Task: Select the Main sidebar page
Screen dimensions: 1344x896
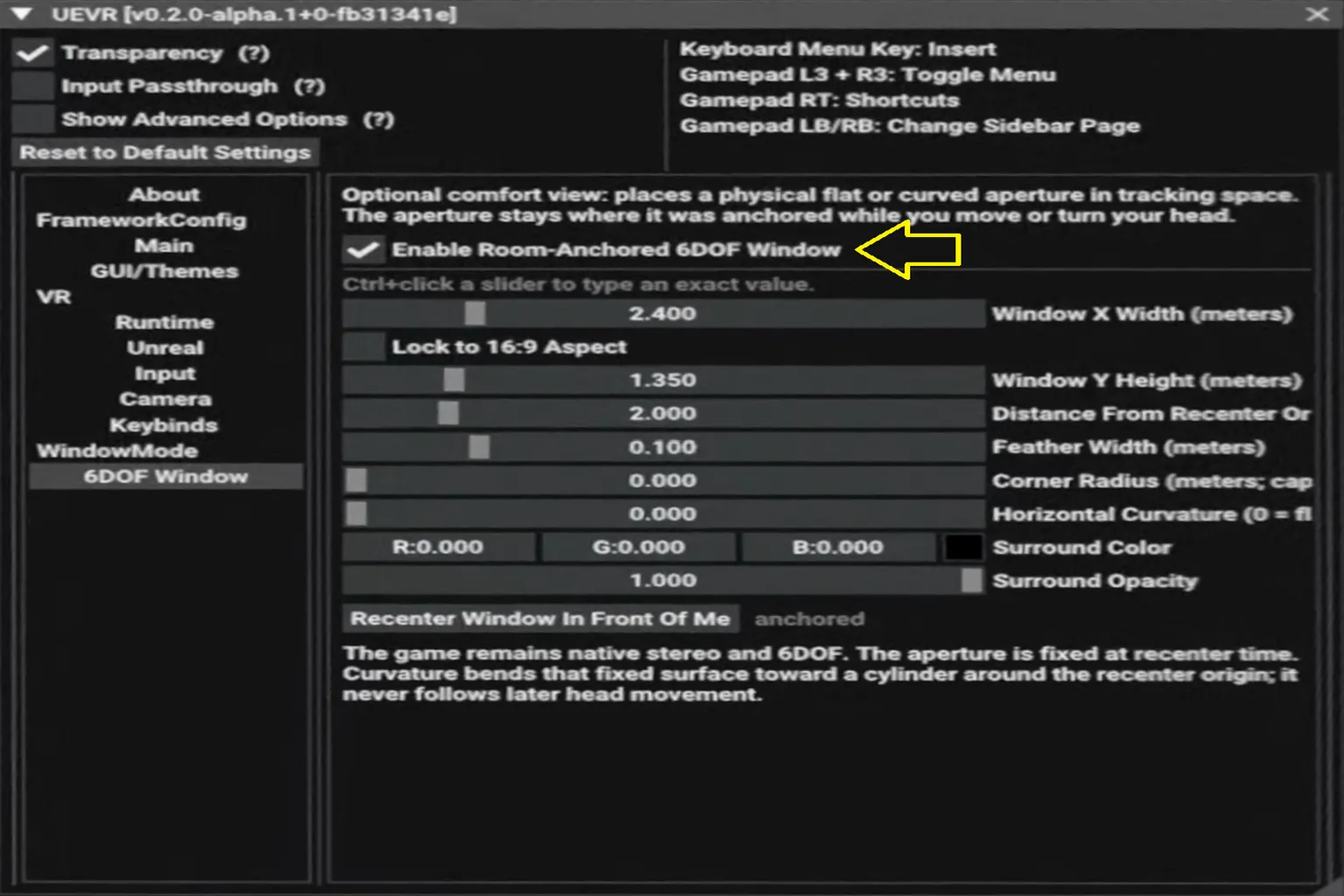Action: tap(164, 245)
